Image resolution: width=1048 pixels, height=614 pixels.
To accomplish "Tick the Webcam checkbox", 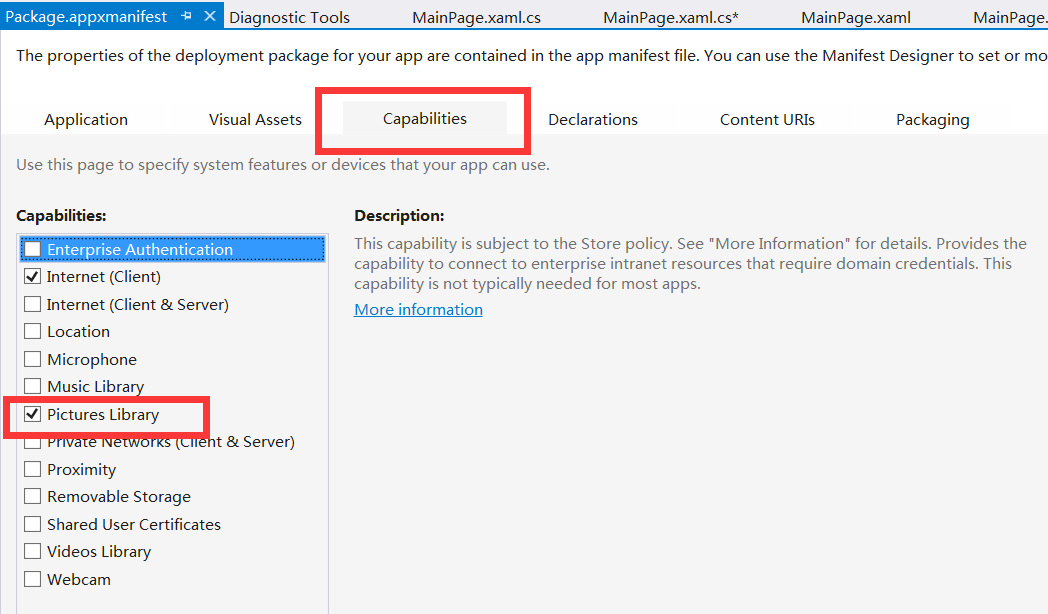I will click(x=33, y=579).
